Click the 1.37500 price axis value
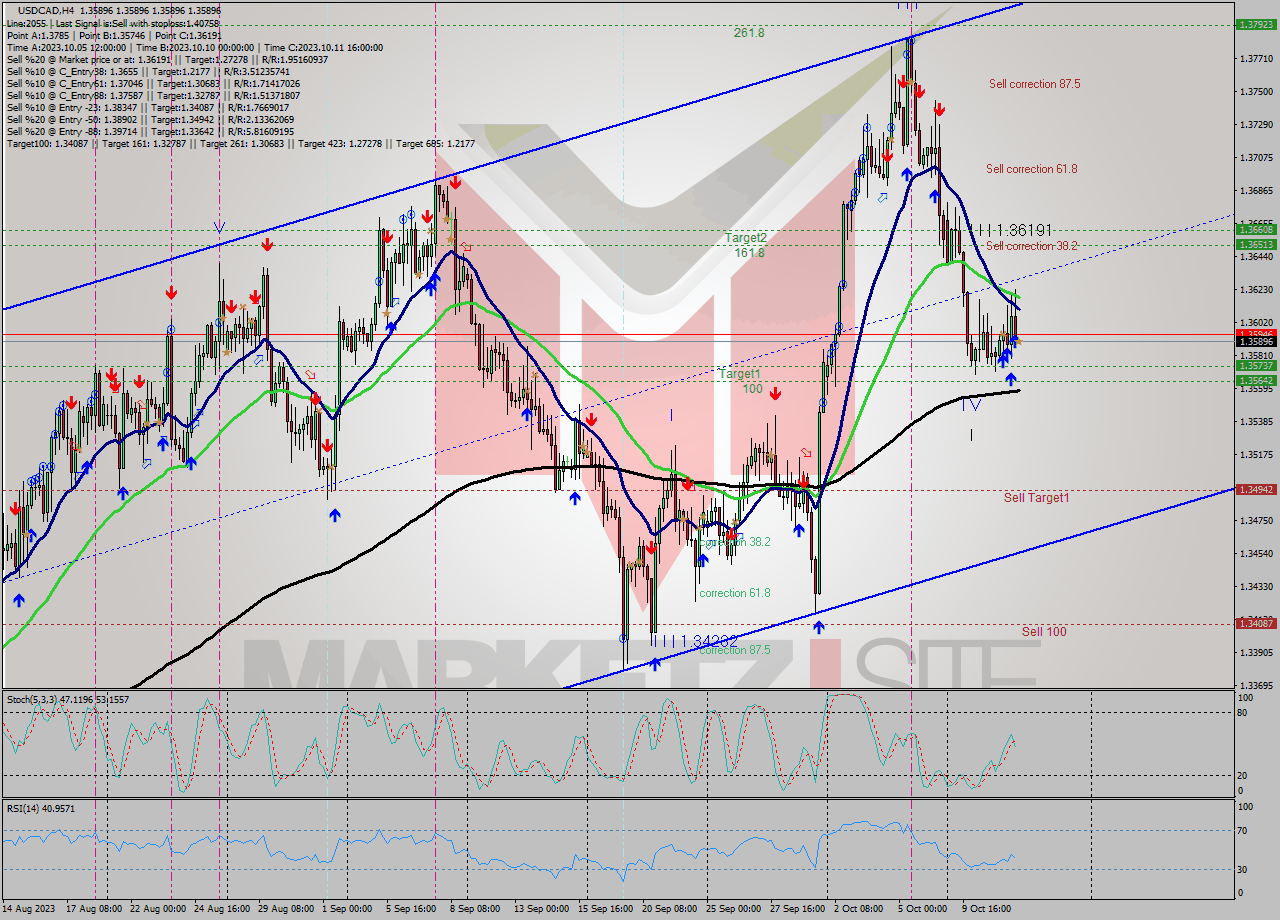Screen dimensions: 1280x920 [1255, 92]
